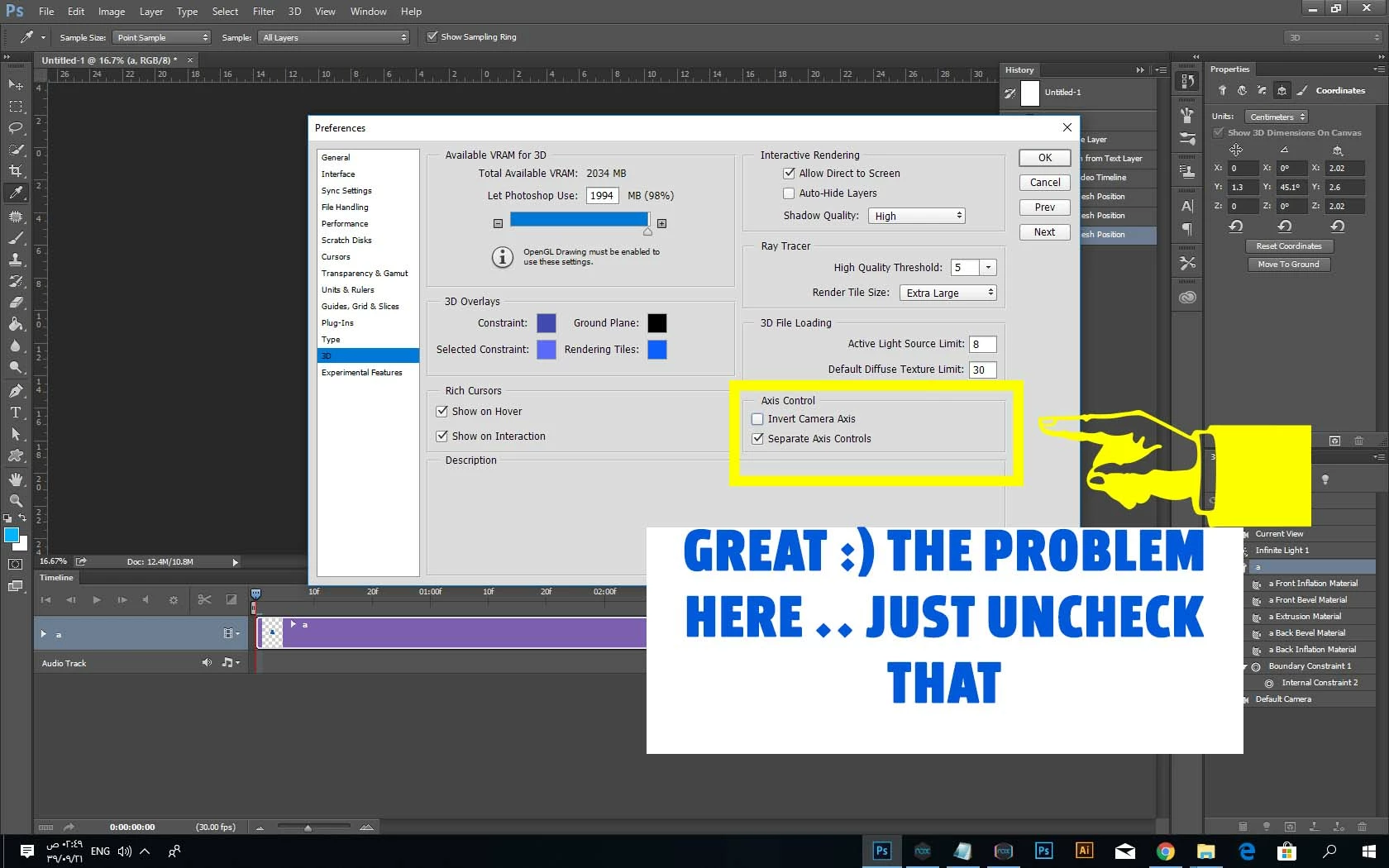Screen dimensions: 1389x868
Task: Select the Paint Bucket tool
Action: [16, 324]
